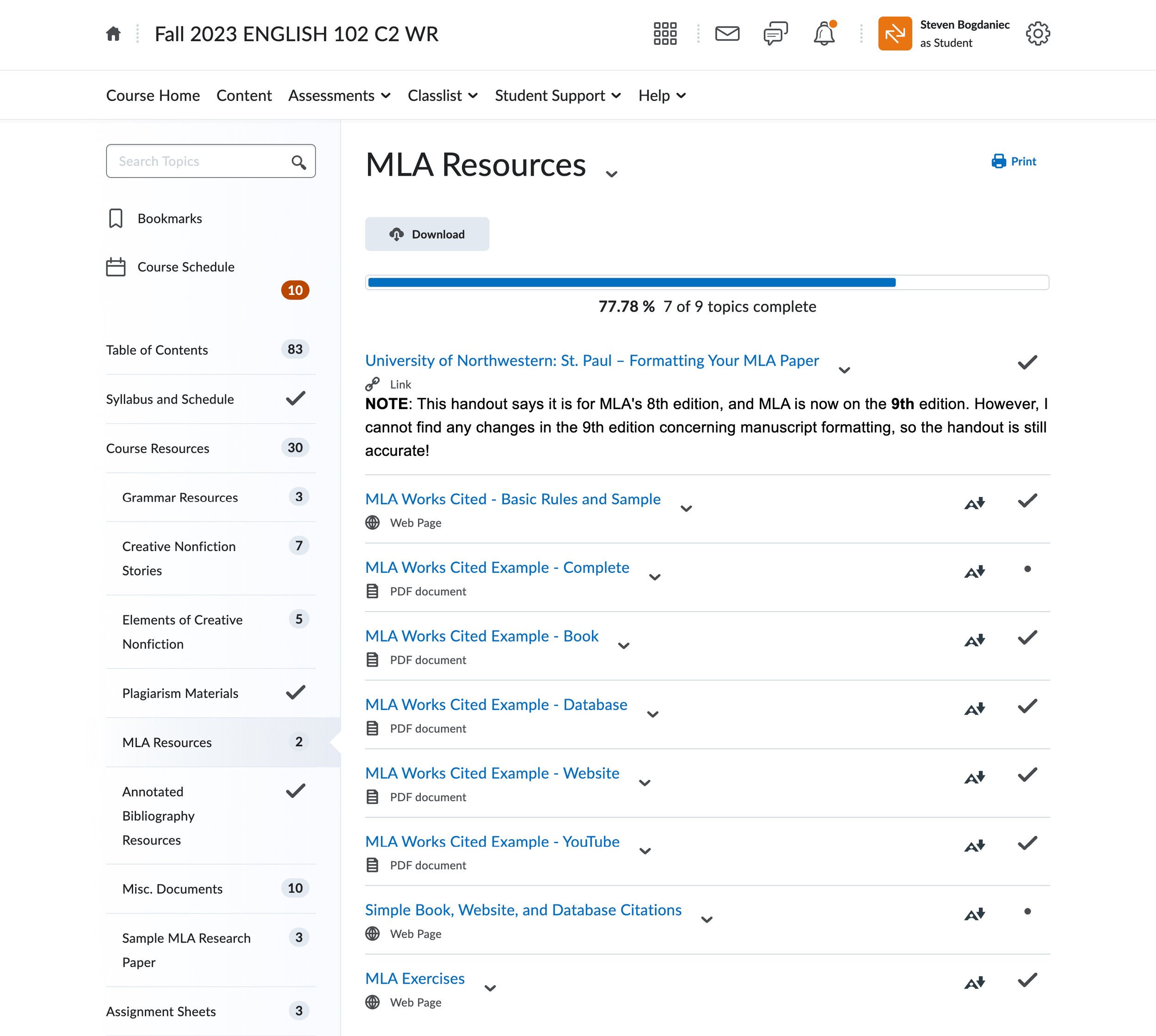Open the Content navigation item
The width and height of the screenshot is (1156, 1036).
tap(244, 96)
